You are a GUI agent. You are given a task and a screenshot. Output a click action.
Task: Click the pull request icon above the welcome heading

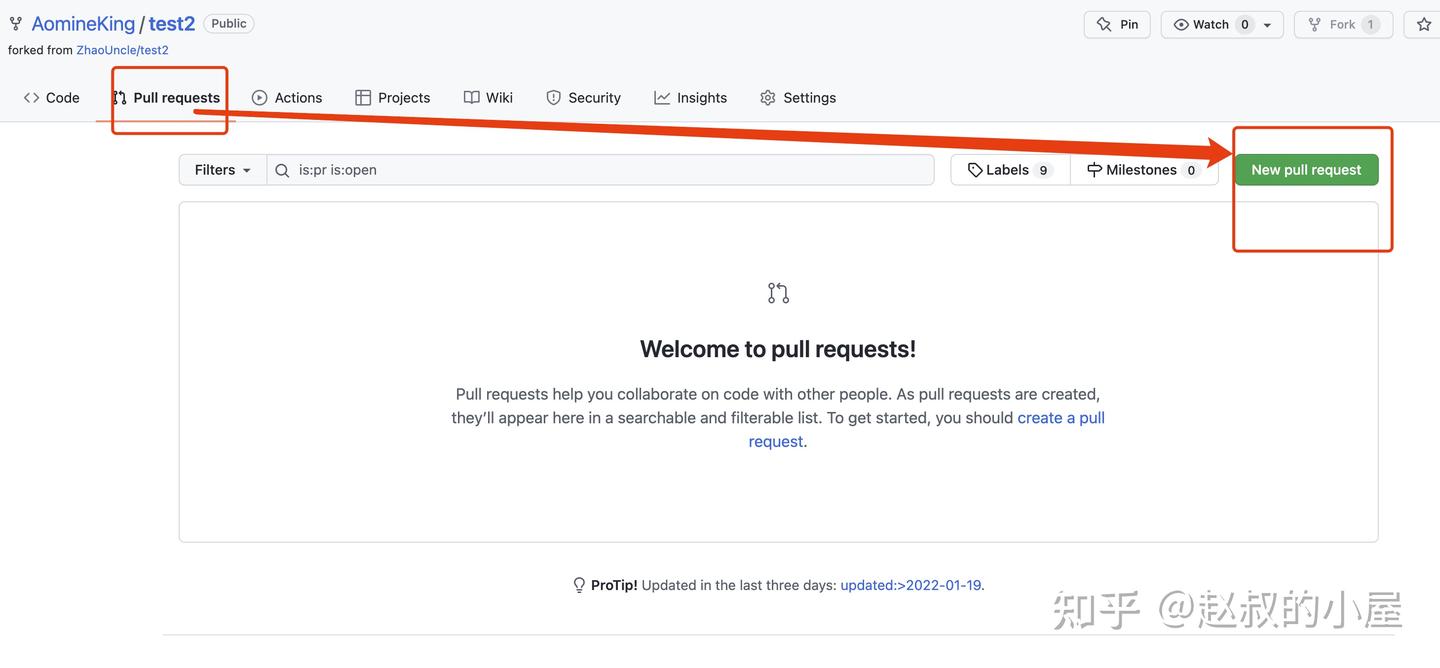[x=778, y=293]
